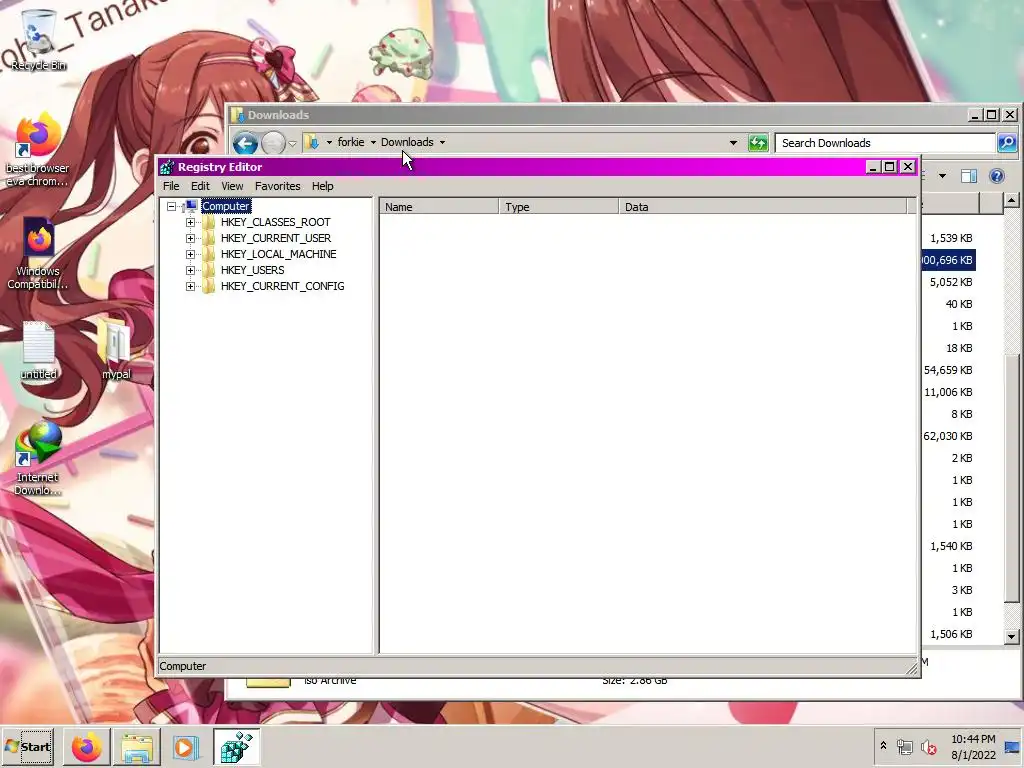Click the taskbar clock showing 10:44 PM

973,746
